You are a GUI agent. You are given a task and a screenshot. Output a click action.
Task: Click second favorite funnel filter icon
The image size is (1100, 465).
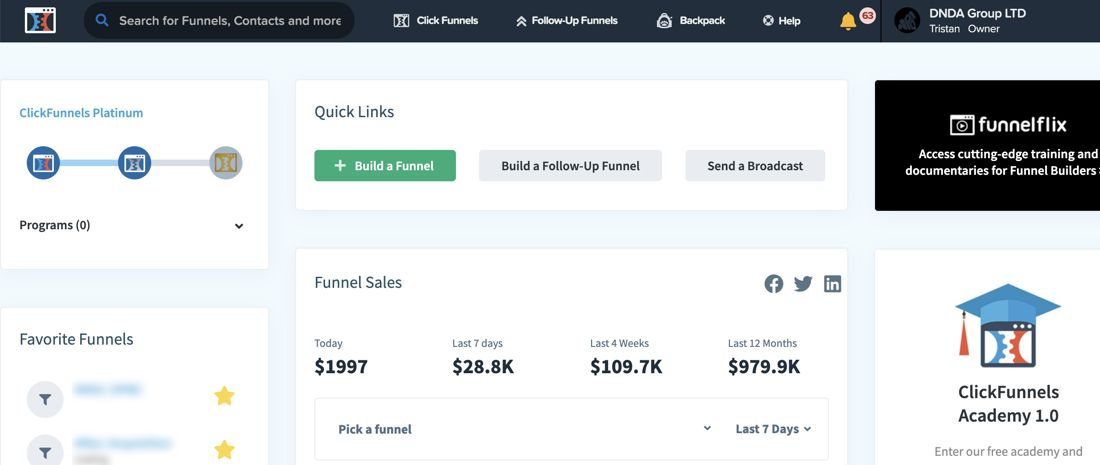pos(45,452)
